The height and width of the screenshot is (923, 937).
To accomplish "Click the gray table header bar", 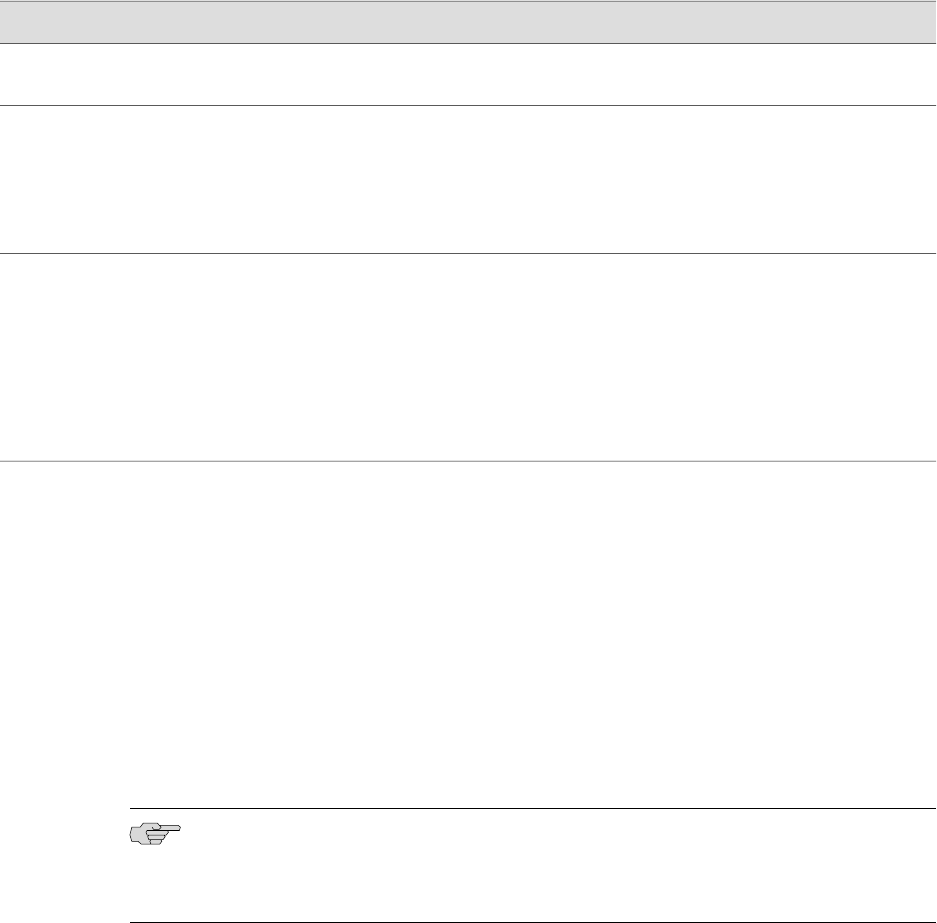I will pos(468,22).
